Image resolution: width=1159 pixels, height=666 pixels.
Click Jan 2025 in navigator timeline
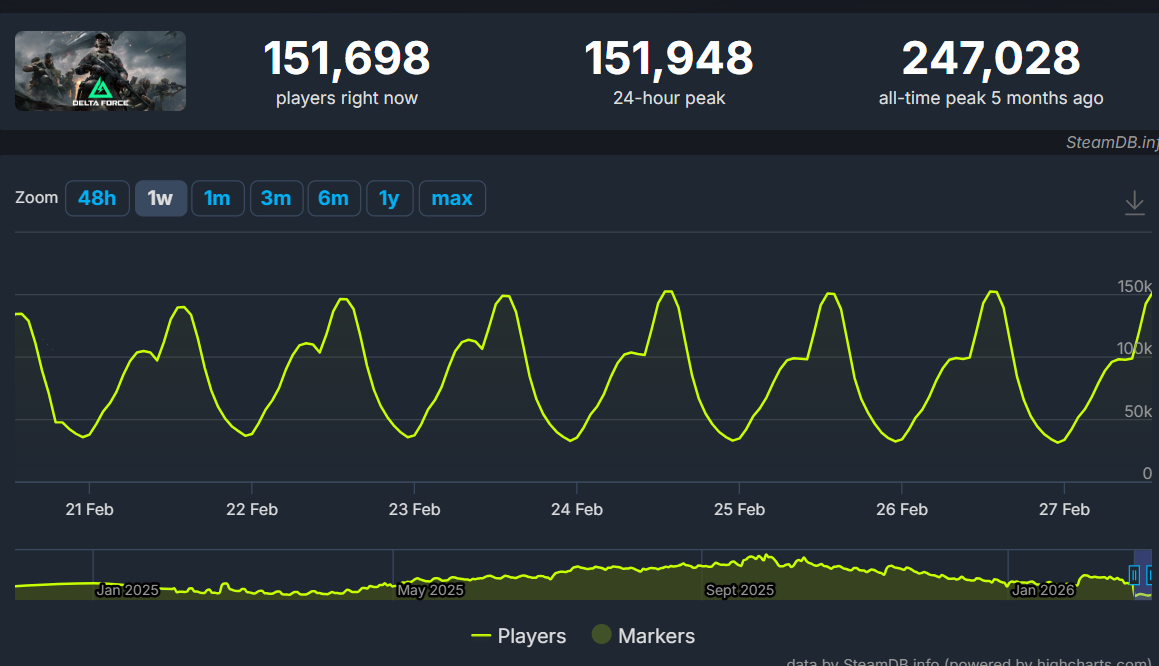click(x=127, y=590)
